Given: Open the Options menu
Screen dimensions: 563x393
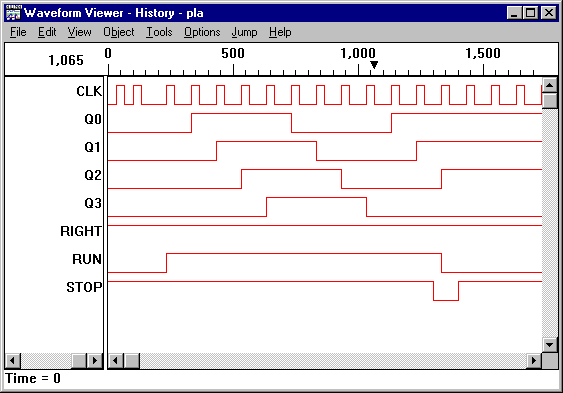Looking at the screenshot, I should coord(202,32).
